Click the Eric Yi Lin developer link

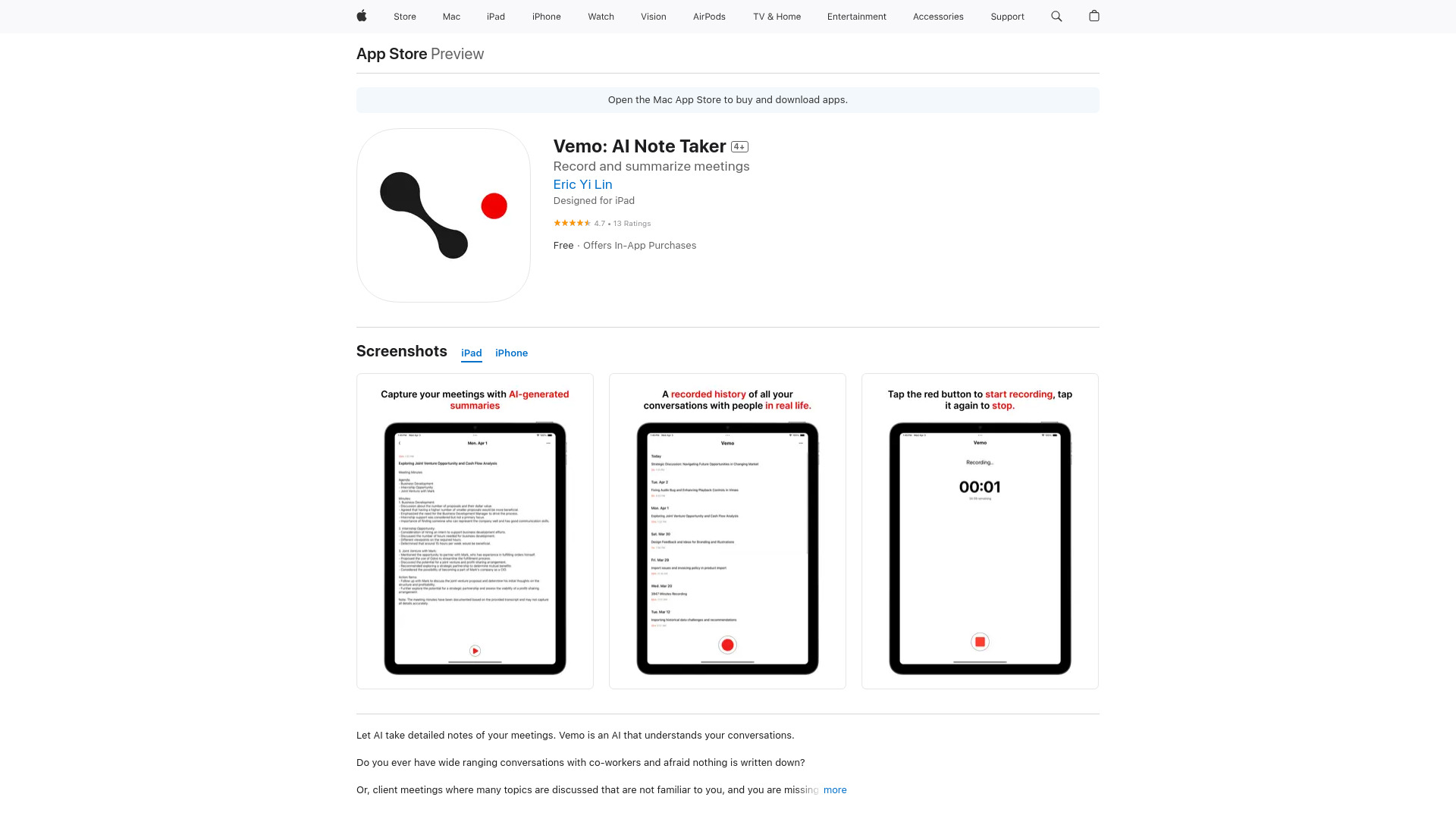(x=582, y=184)
